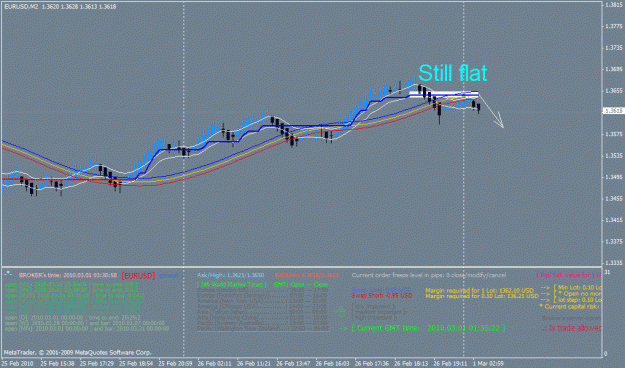Click the Current GMT time readout
The image size is (625, 368).
coord(428,328)
